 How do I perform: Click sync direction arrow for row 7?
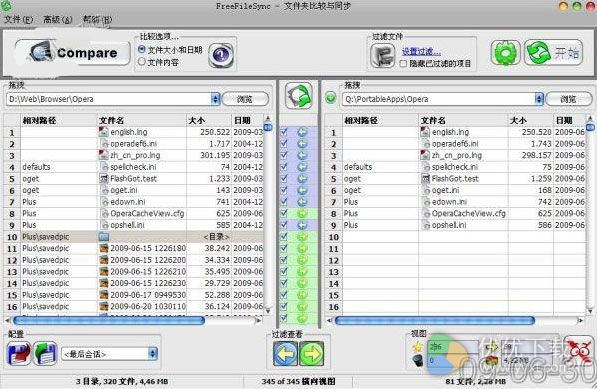pos(302,202)
